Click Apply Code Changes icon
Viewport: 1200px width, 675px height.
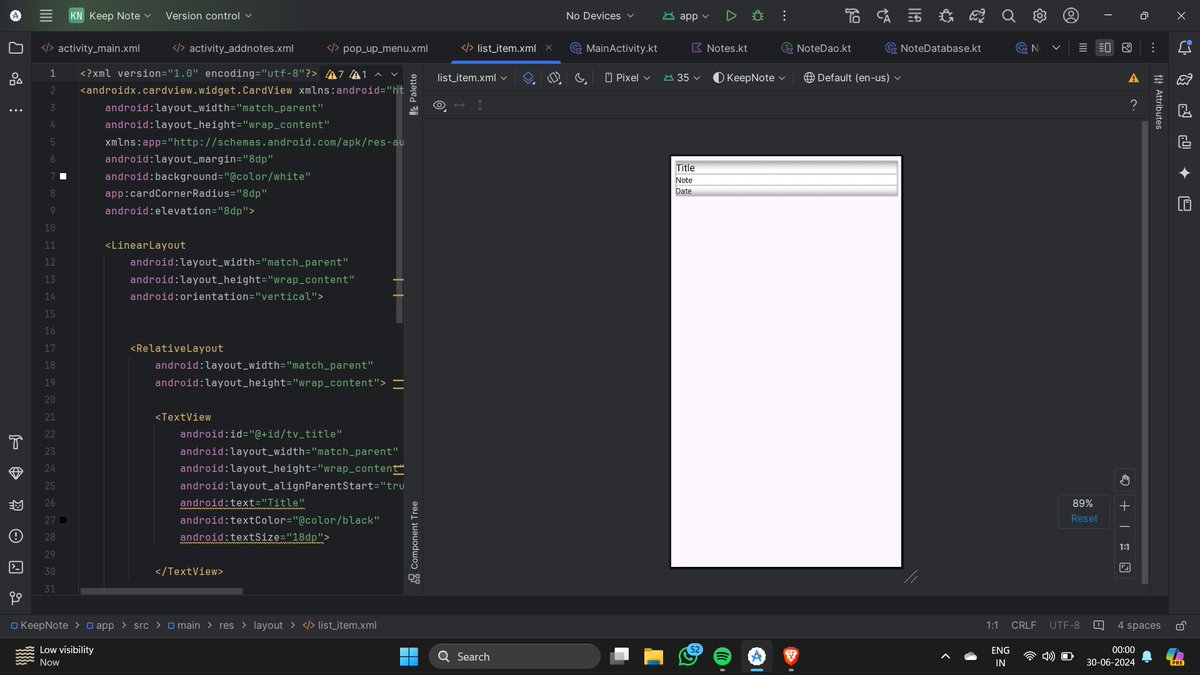coord(915,15)
